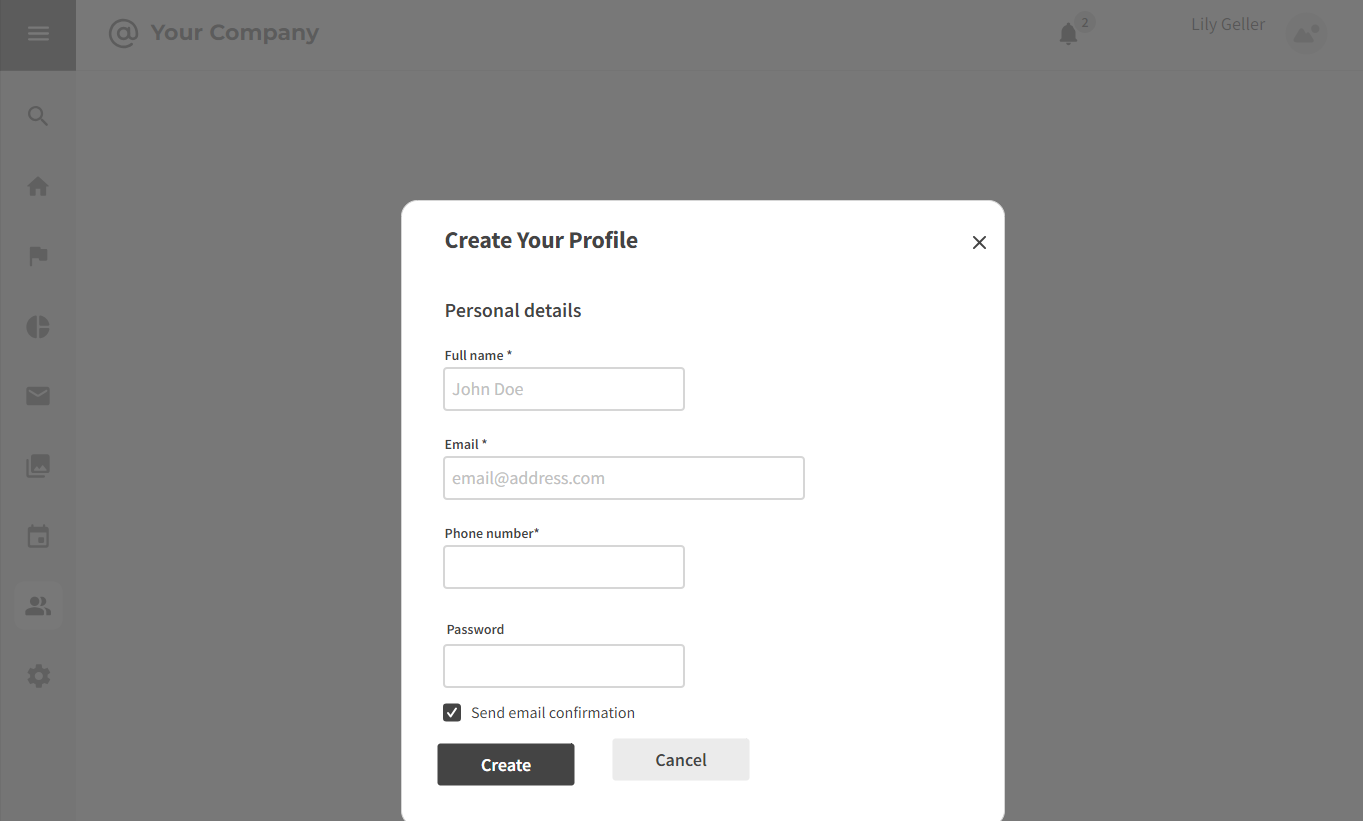Click the highlighted people icon
Viewport: 1363px width, 821px height.
tap(38, 605)
